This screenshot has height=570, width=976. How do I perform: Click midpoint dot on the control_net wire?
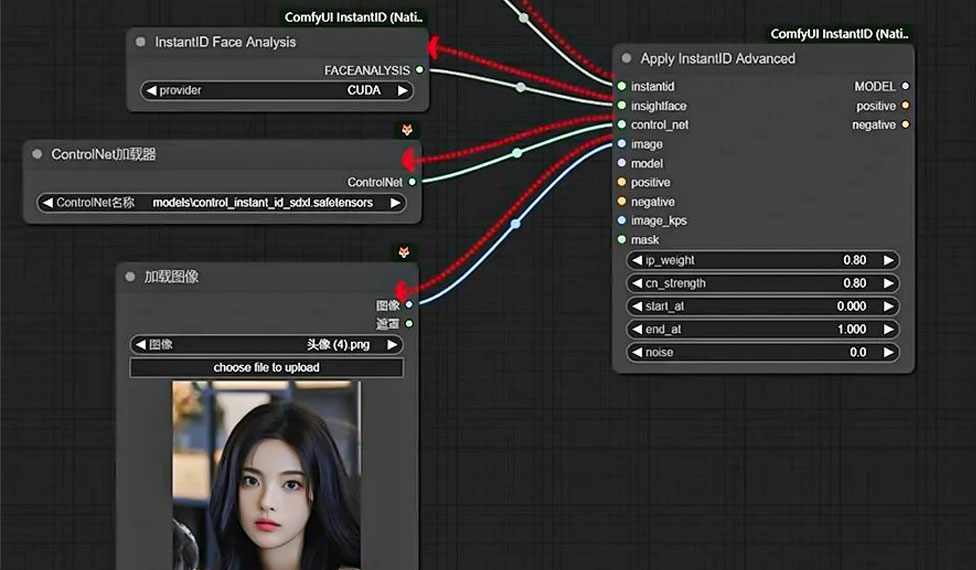(x=517, y=152)
